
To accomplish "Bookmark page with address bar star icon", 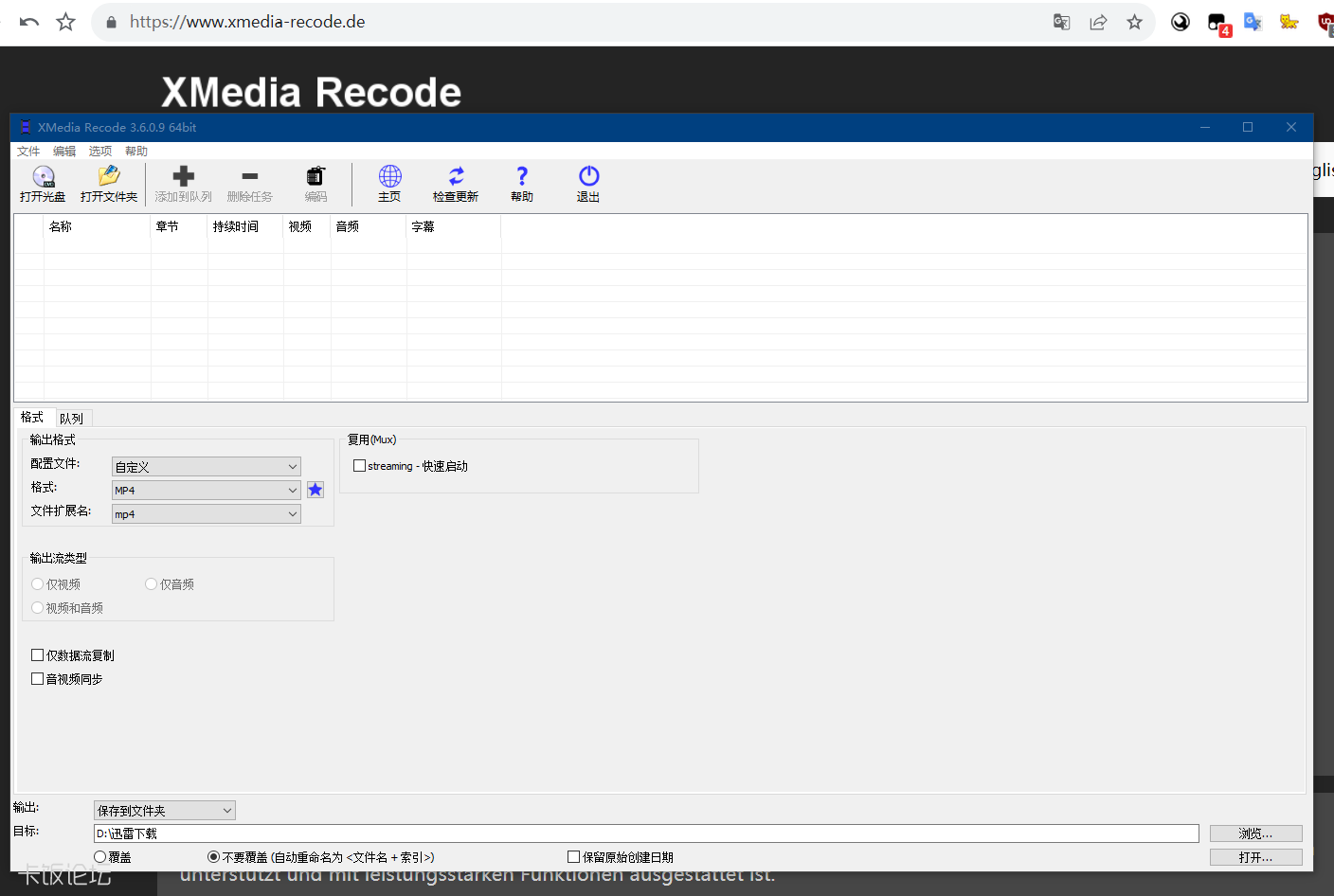I will tap(1134, 22).
